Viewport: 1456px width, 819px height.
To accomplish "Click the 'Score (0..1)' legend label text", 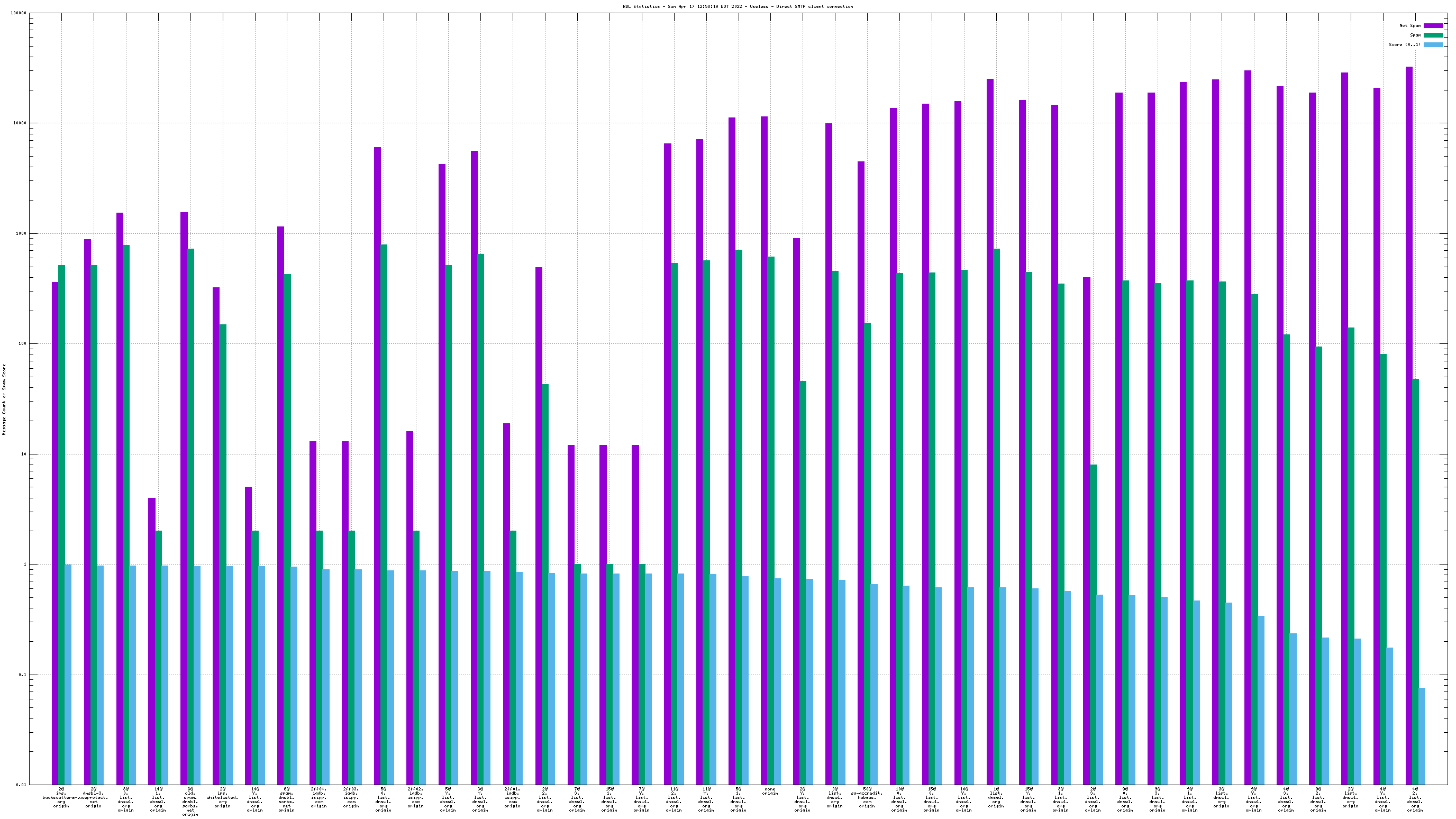I will click(1404, 44).
